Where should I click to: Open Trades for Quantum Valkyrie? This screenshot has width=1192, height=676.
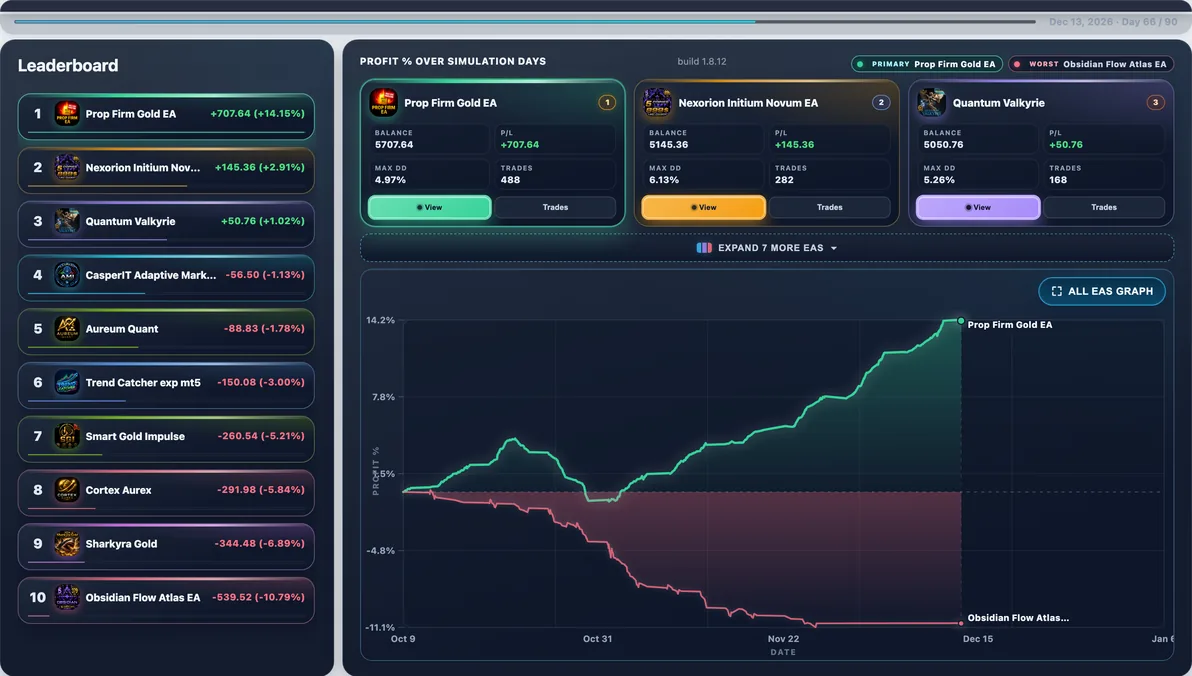1104,207
